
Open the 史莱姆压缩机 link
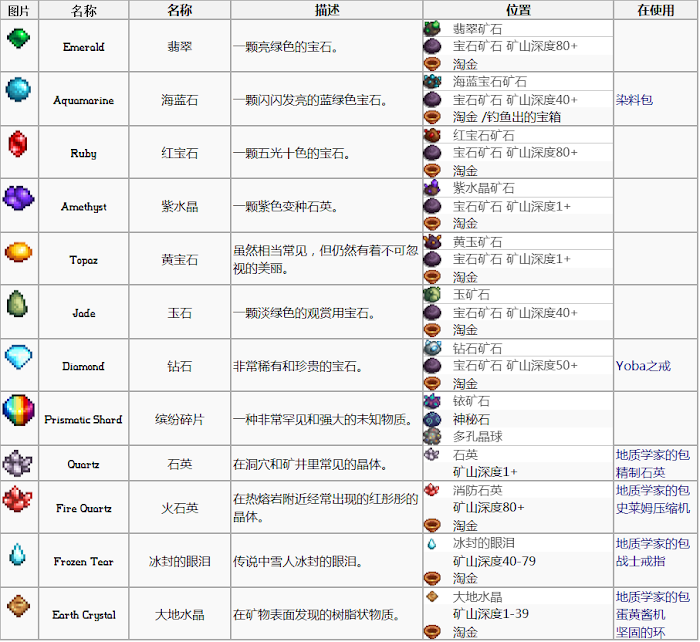(653, 508)
